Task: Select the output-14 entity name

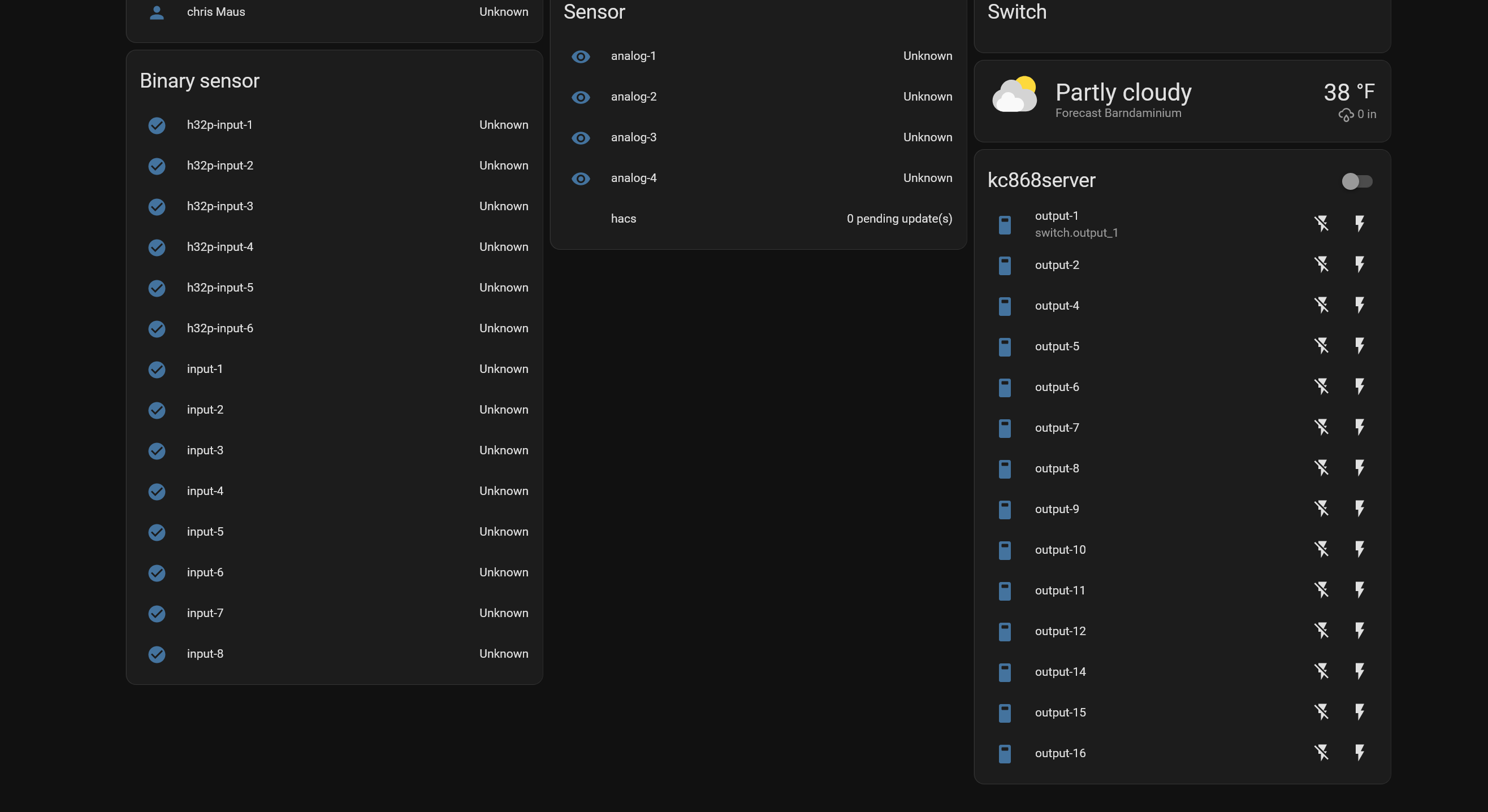Action: (1060, 672)
